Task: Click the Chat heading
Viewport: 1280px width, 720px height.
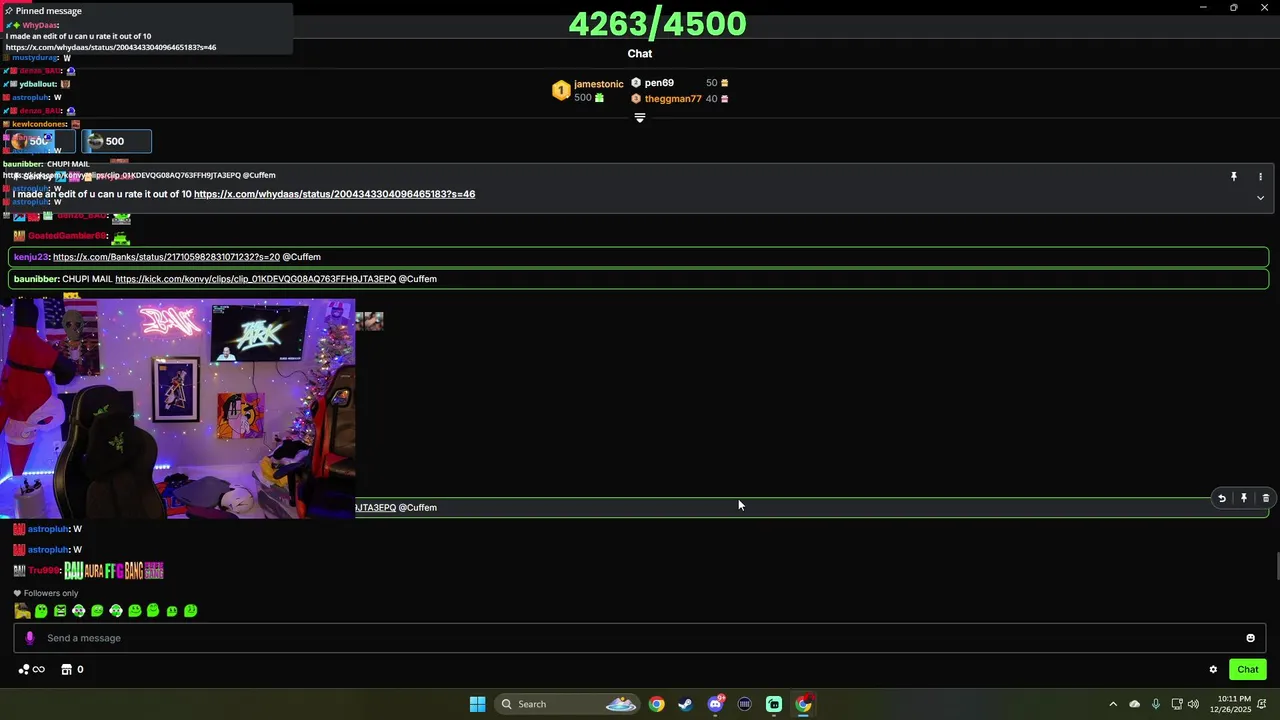Action: click(x=640, y=54)
